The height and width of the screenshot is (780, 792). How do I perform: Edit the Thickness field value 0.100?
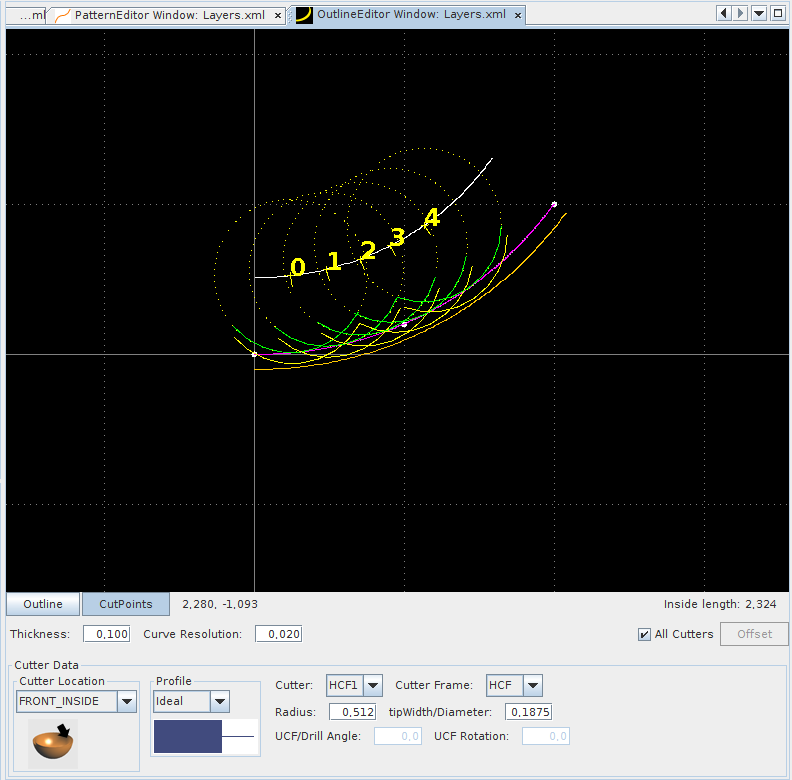107,634
